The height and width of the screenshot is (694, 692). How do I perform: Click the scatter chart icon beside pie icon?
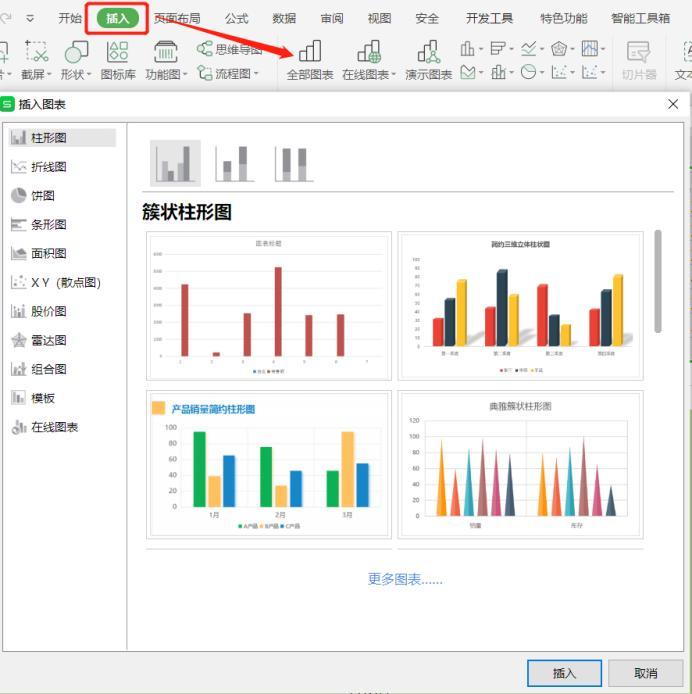coord(559,72)
